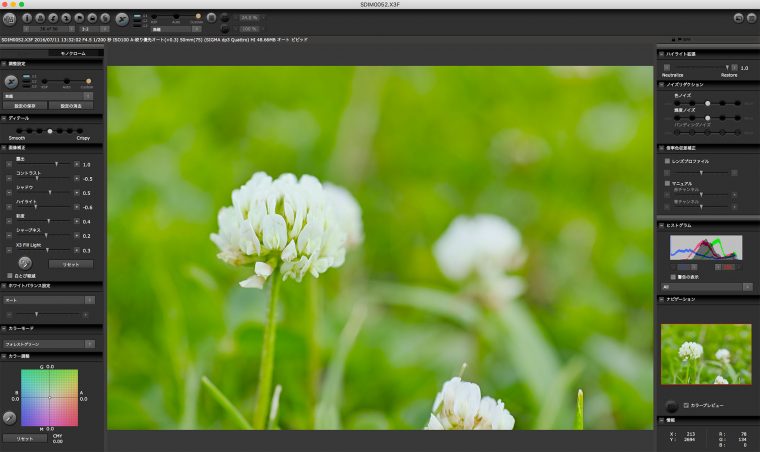Show image information with the i icon
The image size is (760, 452).
(x=27, y=18)
